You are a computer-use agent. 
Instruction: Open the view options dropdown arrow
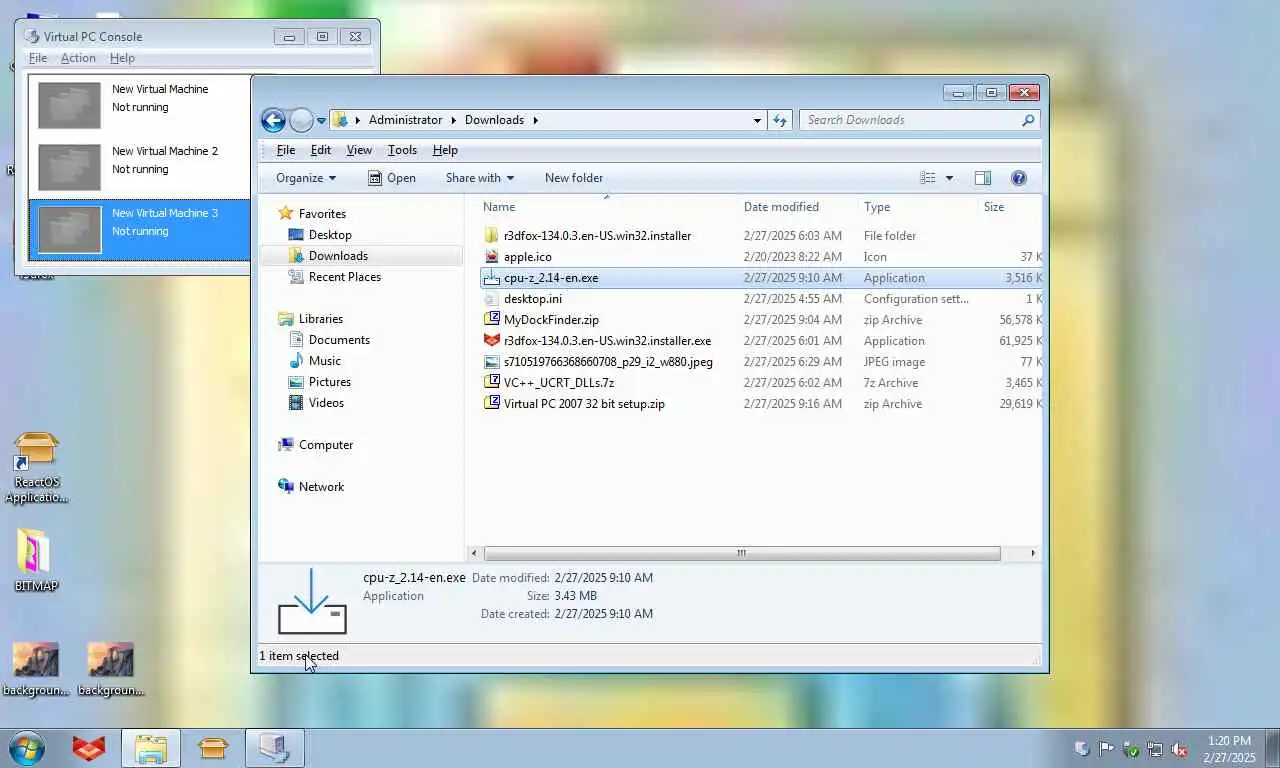pyautogui.click(x=949, y=178)
